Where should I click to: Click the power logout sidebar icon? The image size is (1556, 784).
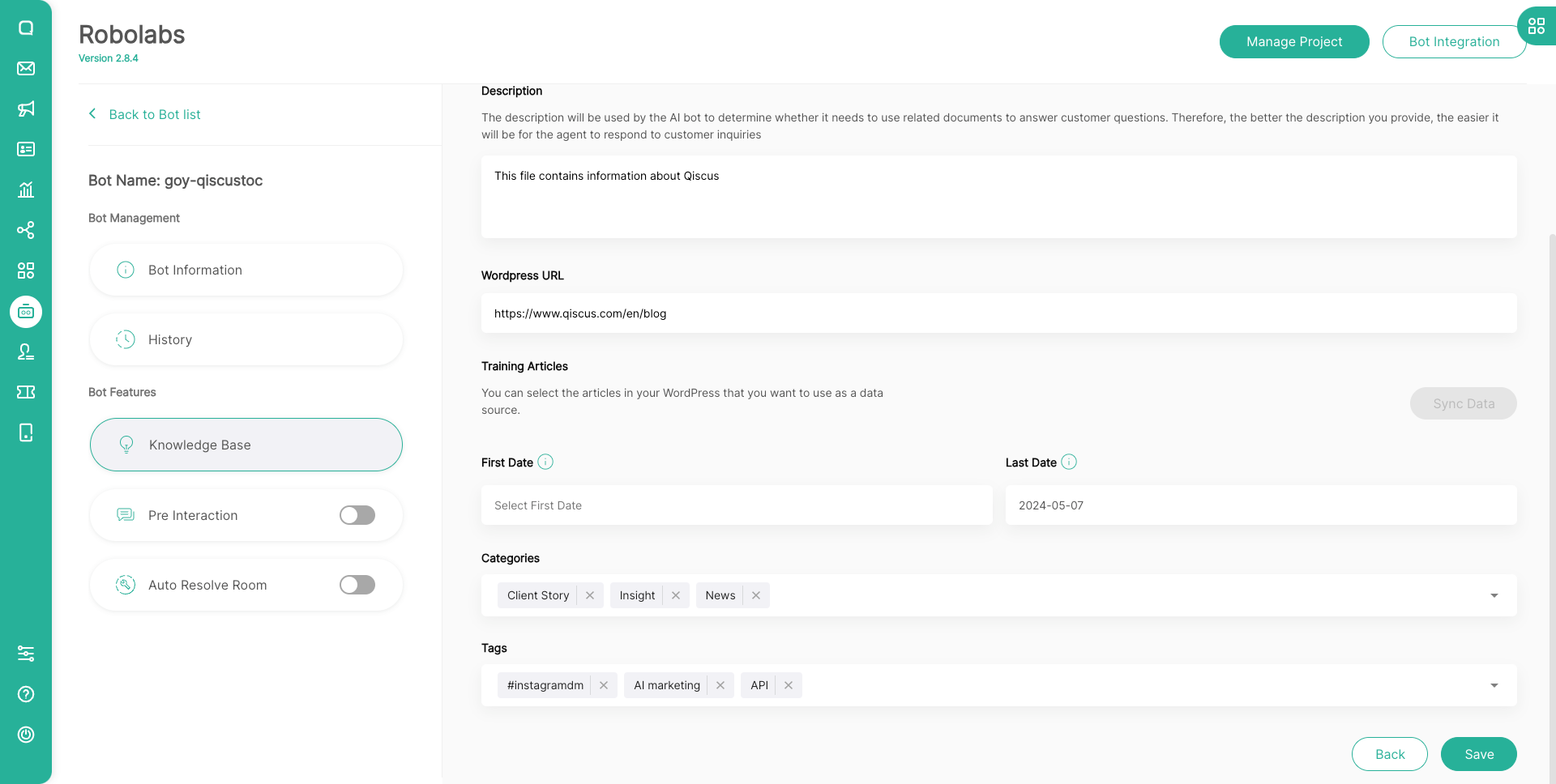click(x=26, y=735)
